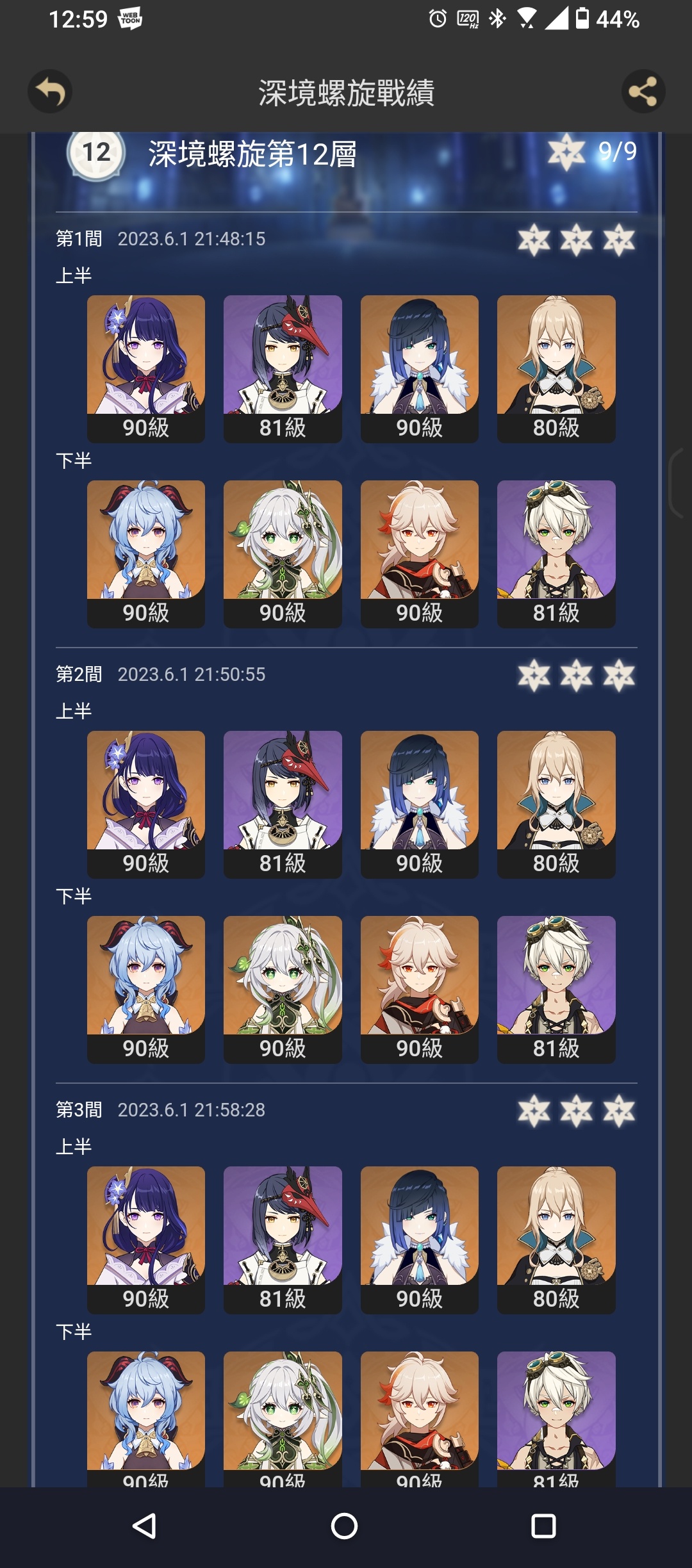This screenshot has width=692, height=1568.
Task: Open side handle on right edge
Action: coord(679,483)
